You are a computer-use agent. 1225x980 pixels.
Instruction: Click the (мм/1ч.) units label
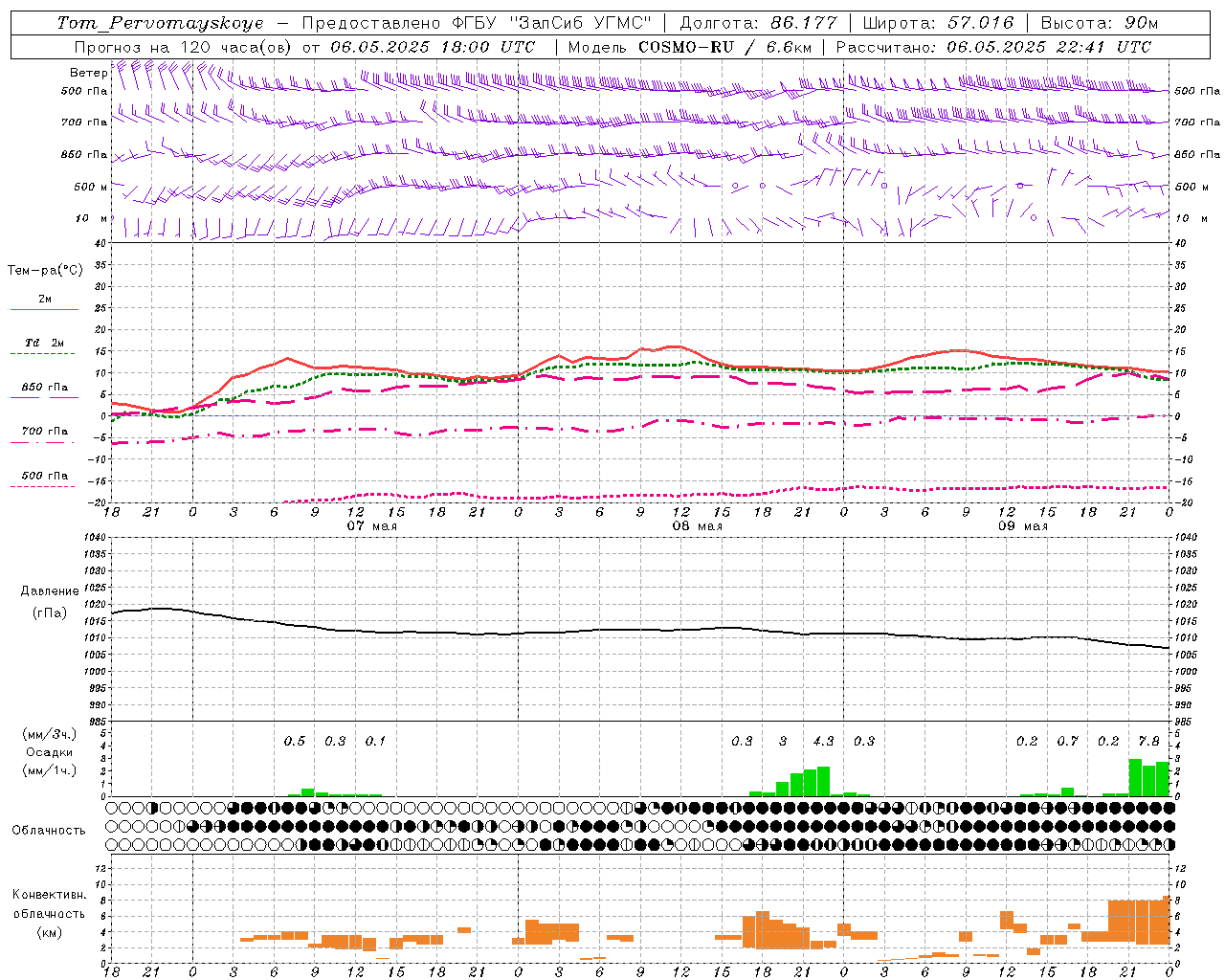pyautogui.click(x=50, y=770)
